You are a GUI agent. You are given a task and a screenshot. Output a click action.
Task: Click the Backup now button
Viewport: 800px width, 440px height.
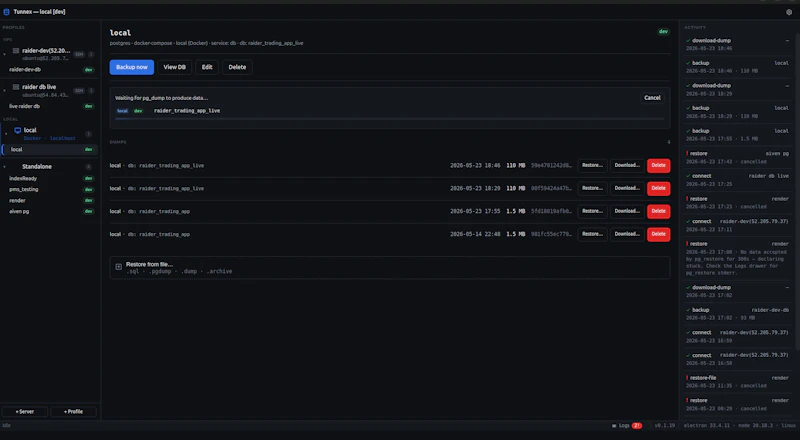click(132, 67)
